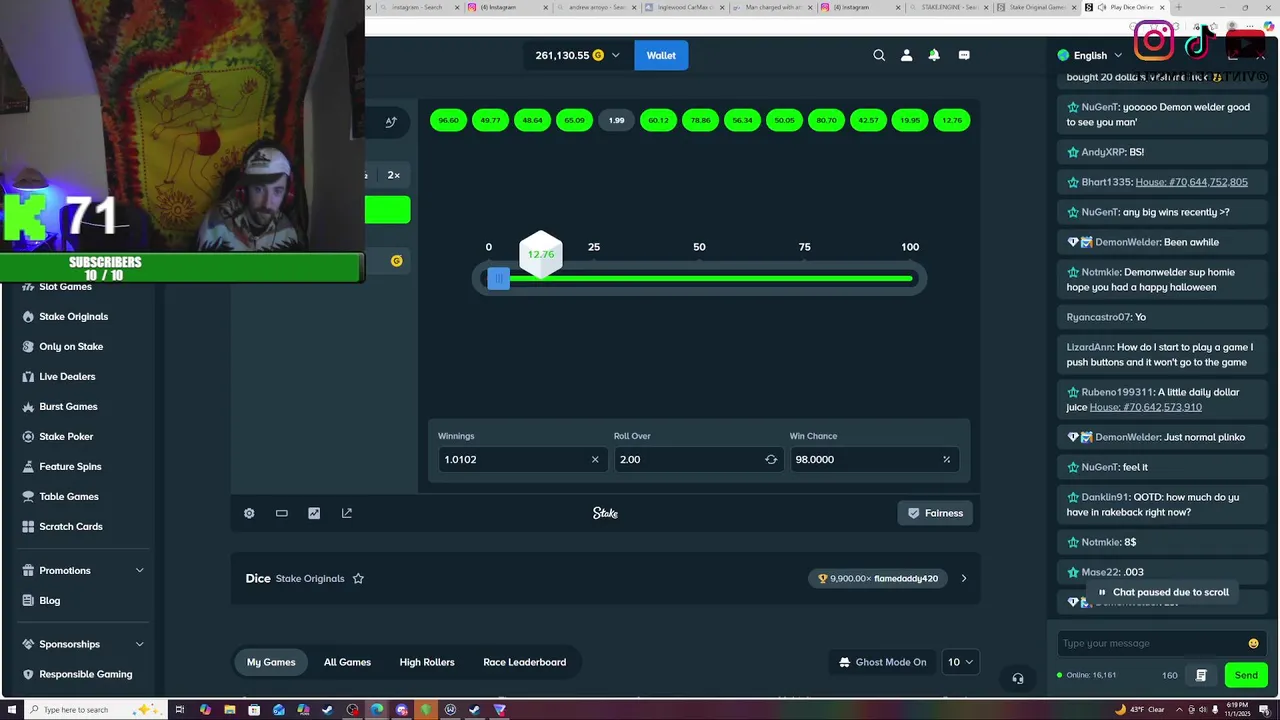Focus the Type your message chat field
Image resolution: width=1280 pixels, height=720 pixels.
[x=1150, y=643]
